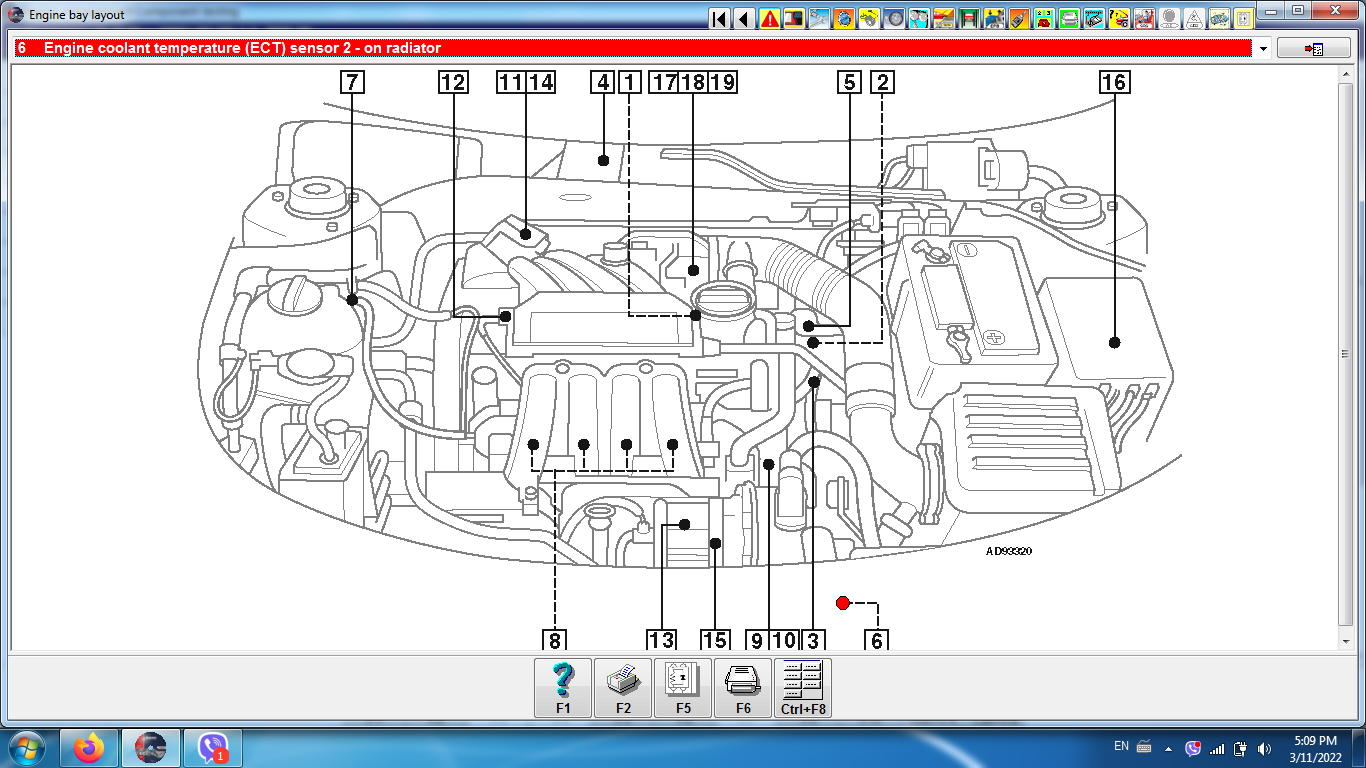This screenshot has width=1366, height=768.
Task: Click the red ECT sensor 2 selection field
Action: [x=632, y=48]
